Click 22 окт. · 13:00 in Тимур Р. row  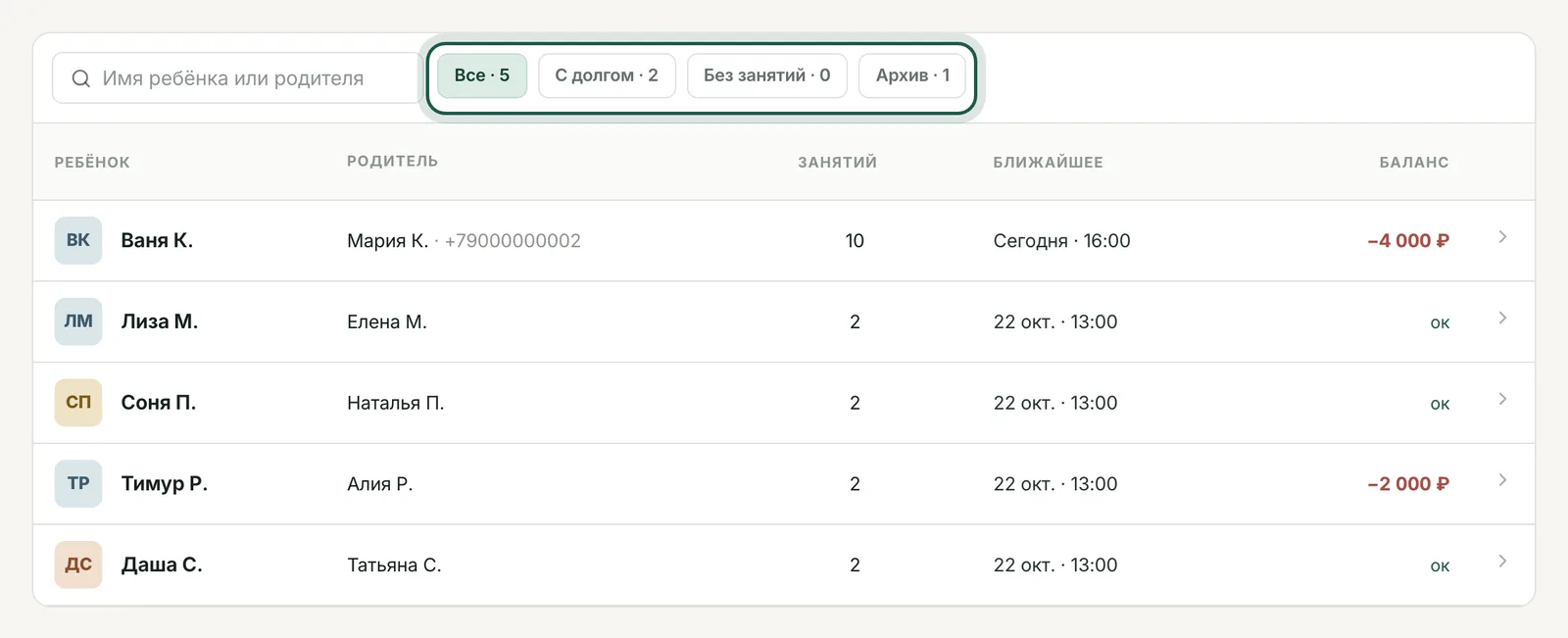(1055, 484)
